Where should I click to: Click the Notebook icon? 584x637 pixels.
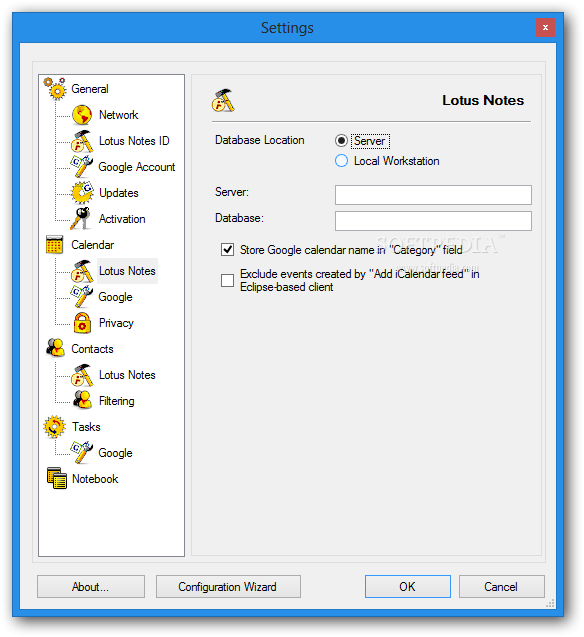(x=56, y=478)
